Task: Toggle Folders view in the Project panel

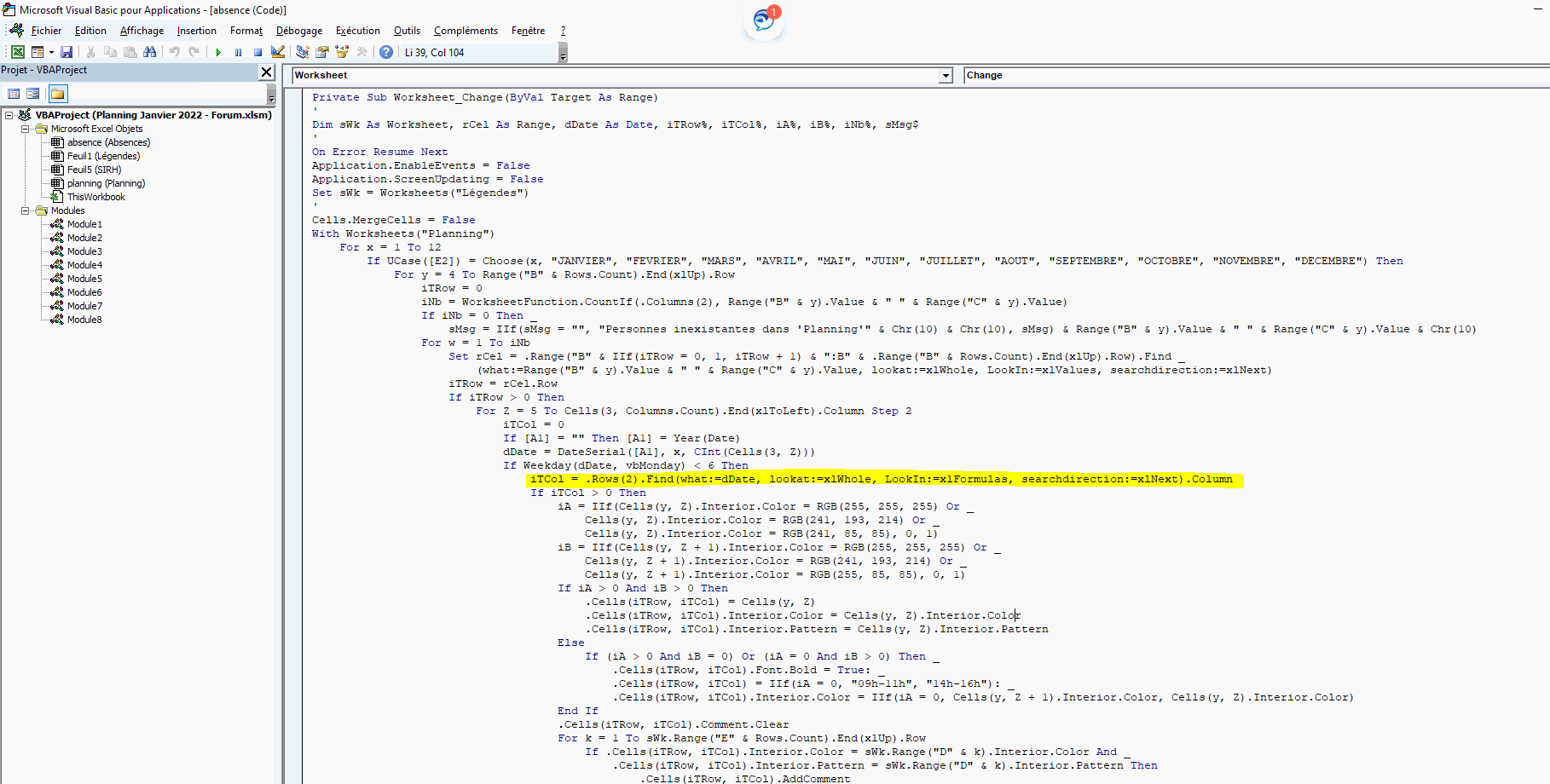Action: coord(57,94)
